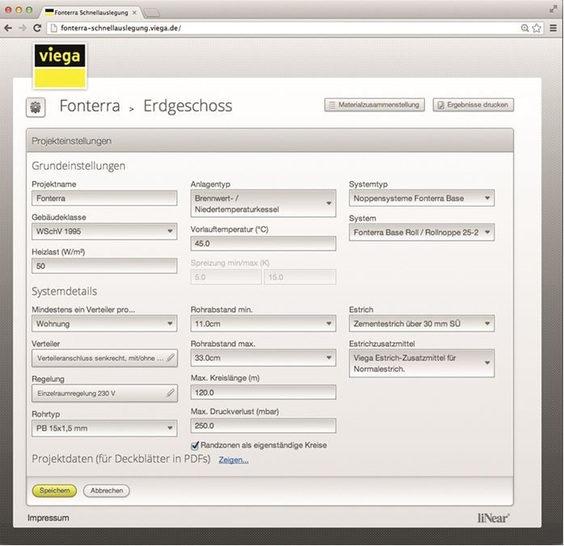Click the Spreizung min 5.0 field
564x546 pixels.
(226, 277)
